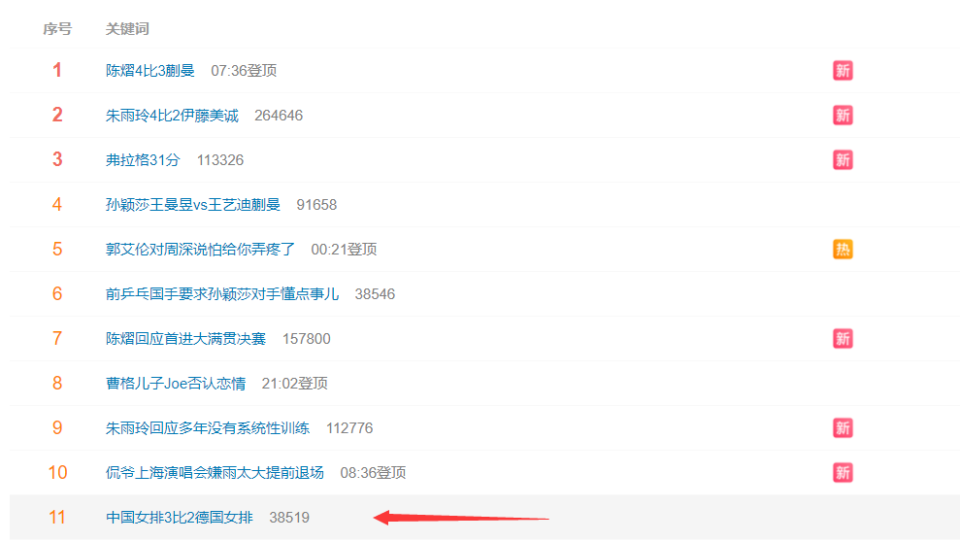Click the 新 badge on the 侃爷上海演唱会 row
The height and width of the screenshot is (541, 960).
click(842, 472)
